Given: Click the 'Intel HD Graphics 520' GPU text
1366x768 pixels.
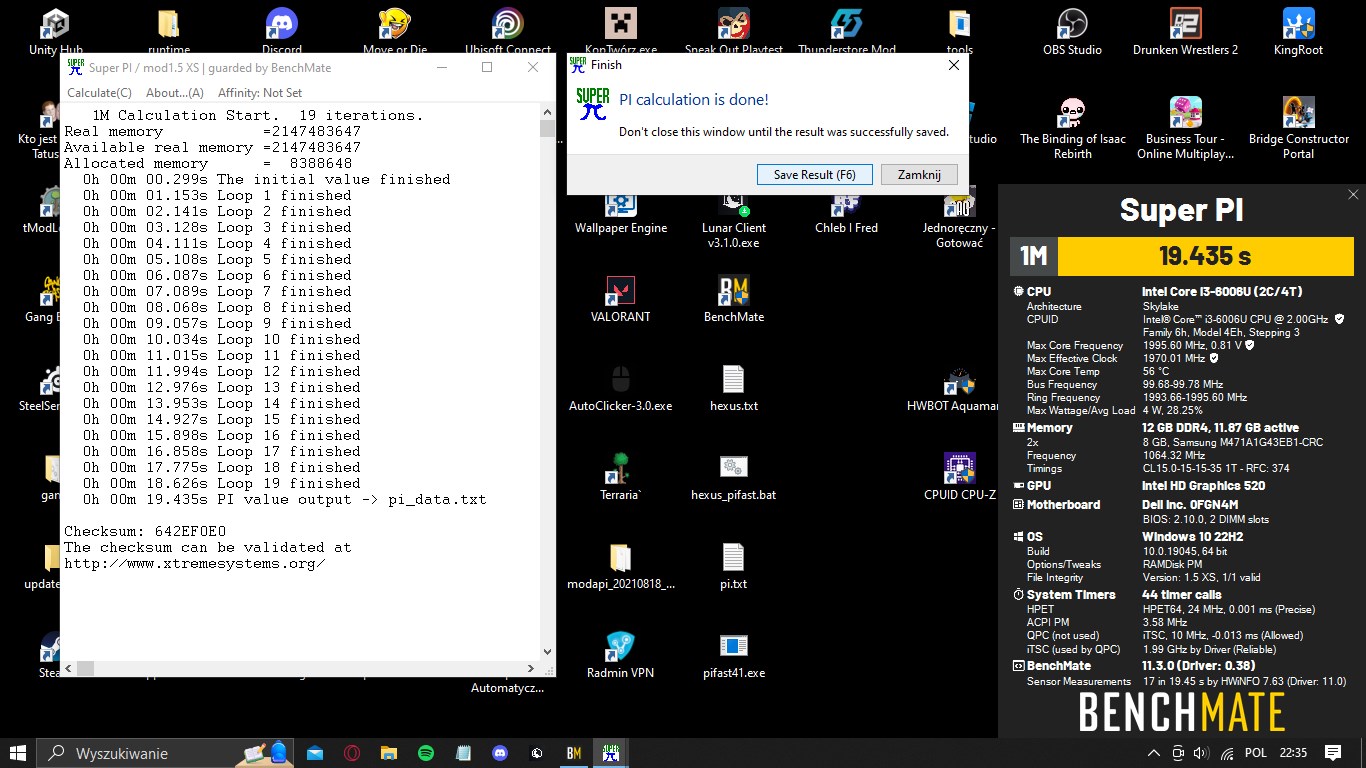Looking at the screenshot, I should [1203, 485].
